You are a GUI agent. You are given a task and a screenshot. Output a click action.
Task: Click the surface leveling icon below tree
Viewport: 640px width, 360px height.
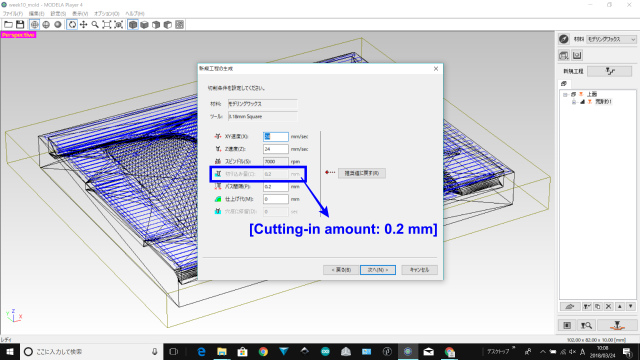[570, 306]
